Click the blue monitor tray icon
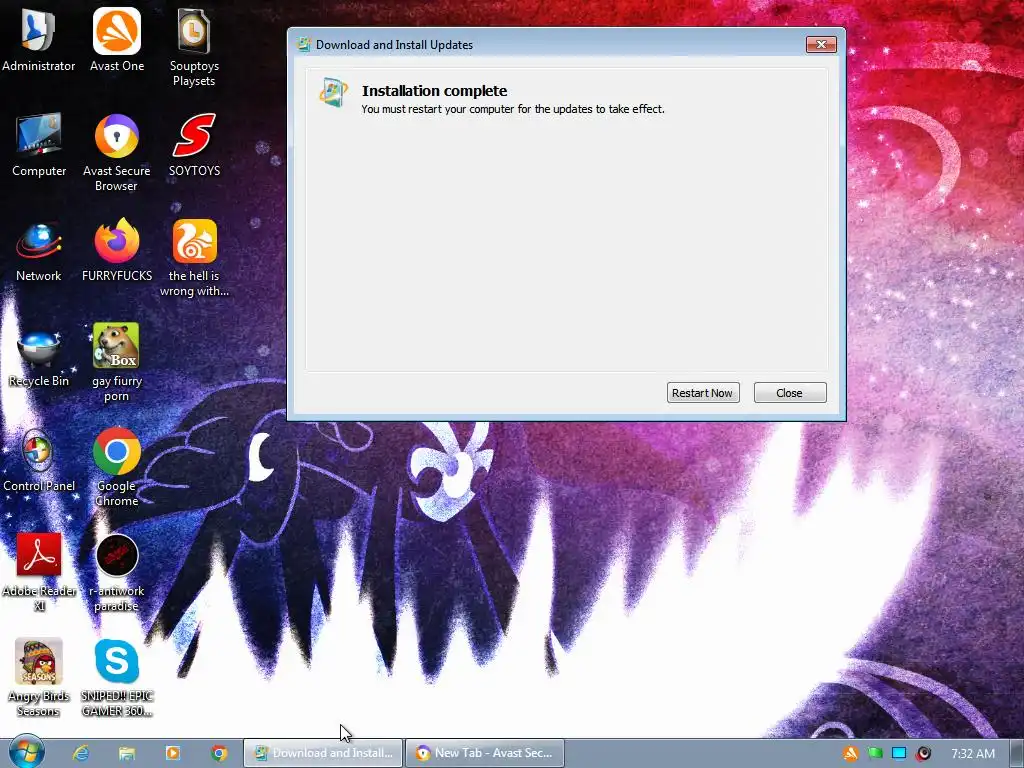The image size is (1024, 768). click(x=899, y=754)
